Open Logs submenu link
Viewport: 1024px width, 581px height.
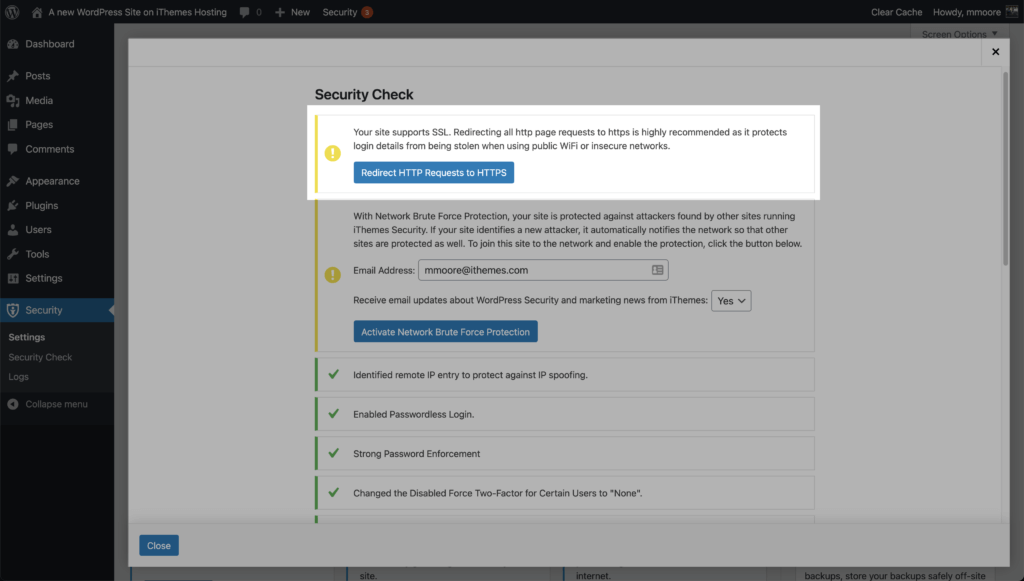click(18, 377)
